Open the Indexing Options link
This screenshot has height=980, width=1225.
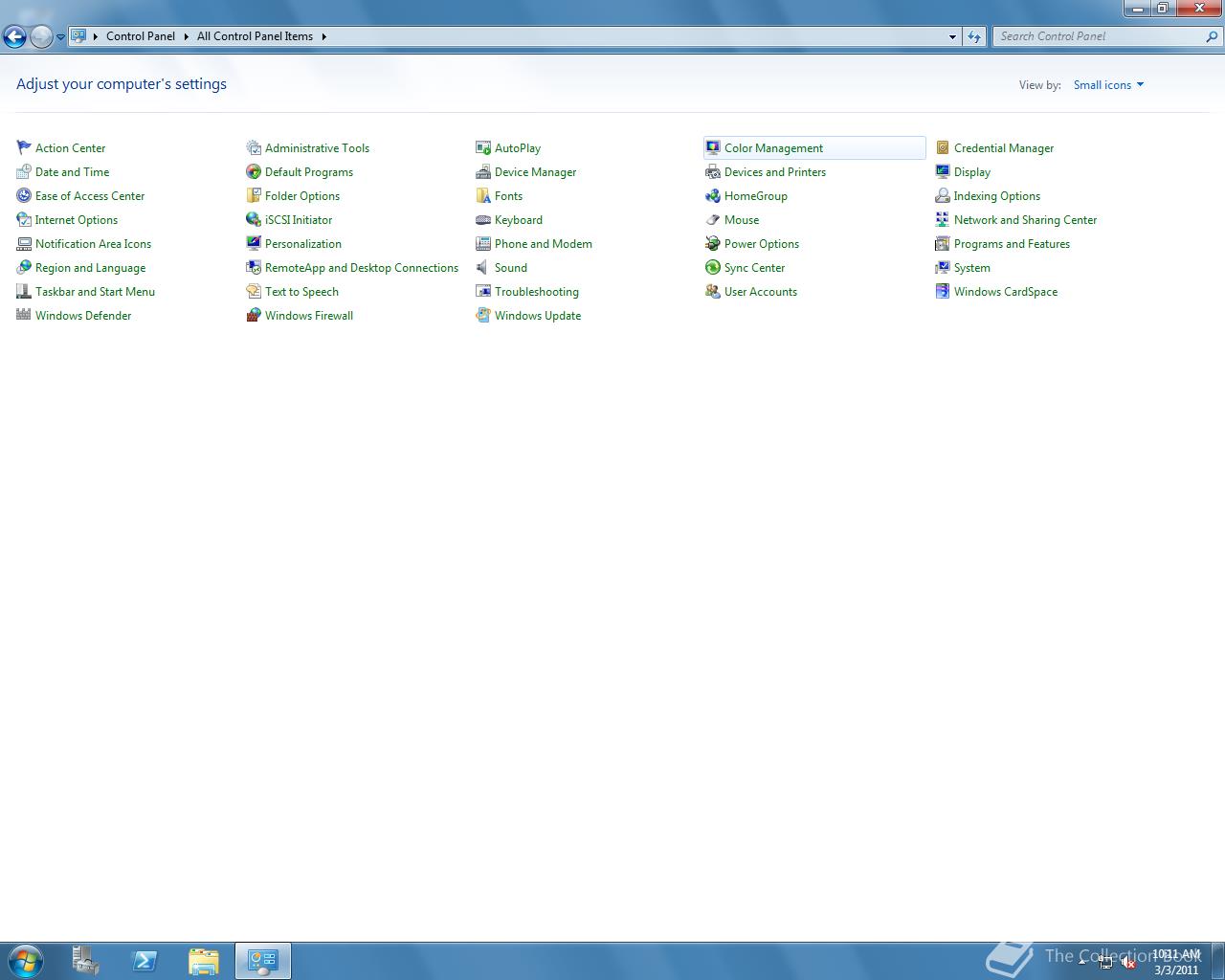click(x=996, y=196)
